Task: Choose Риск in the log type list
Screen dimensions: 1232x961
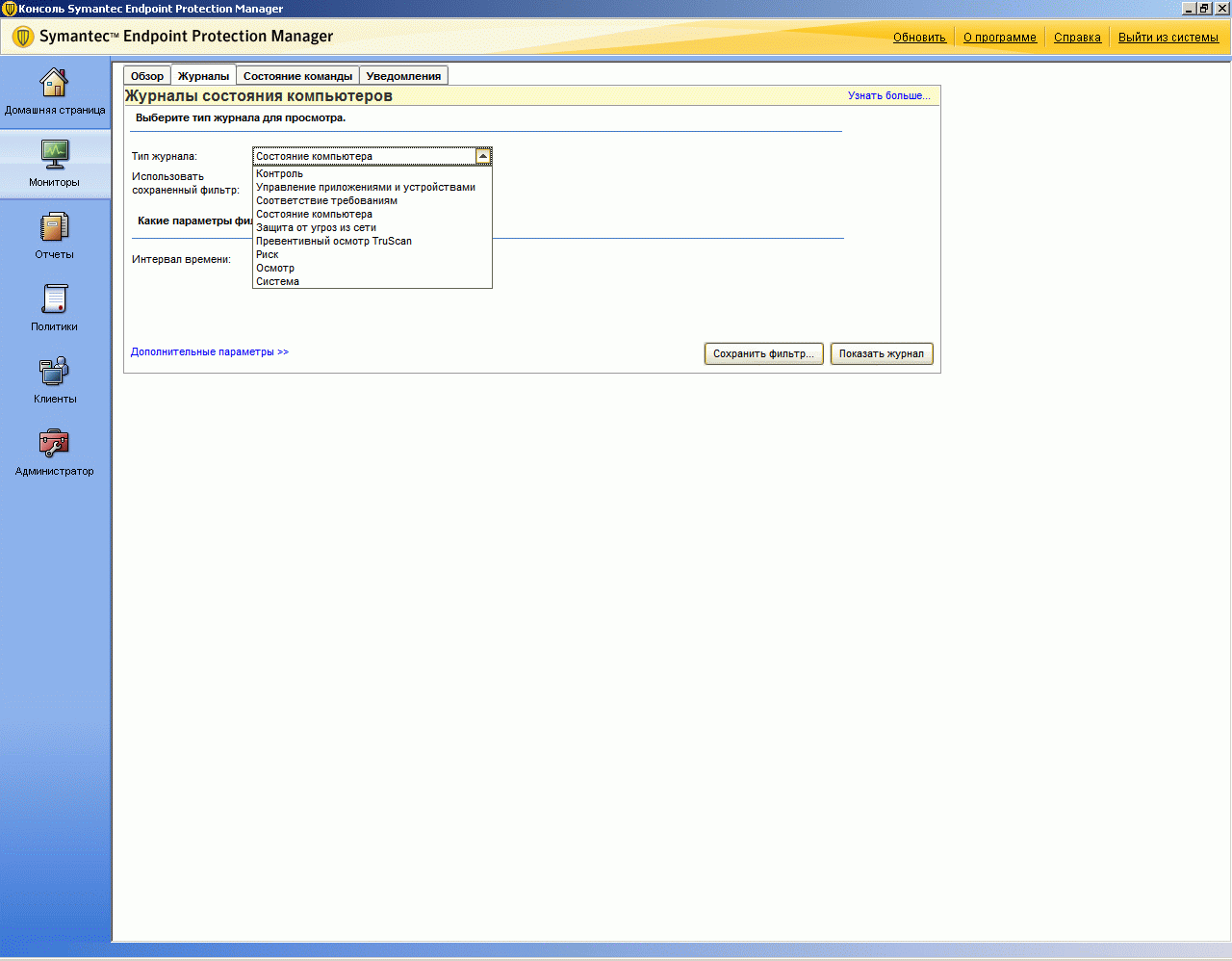Action: coord(372,254)
